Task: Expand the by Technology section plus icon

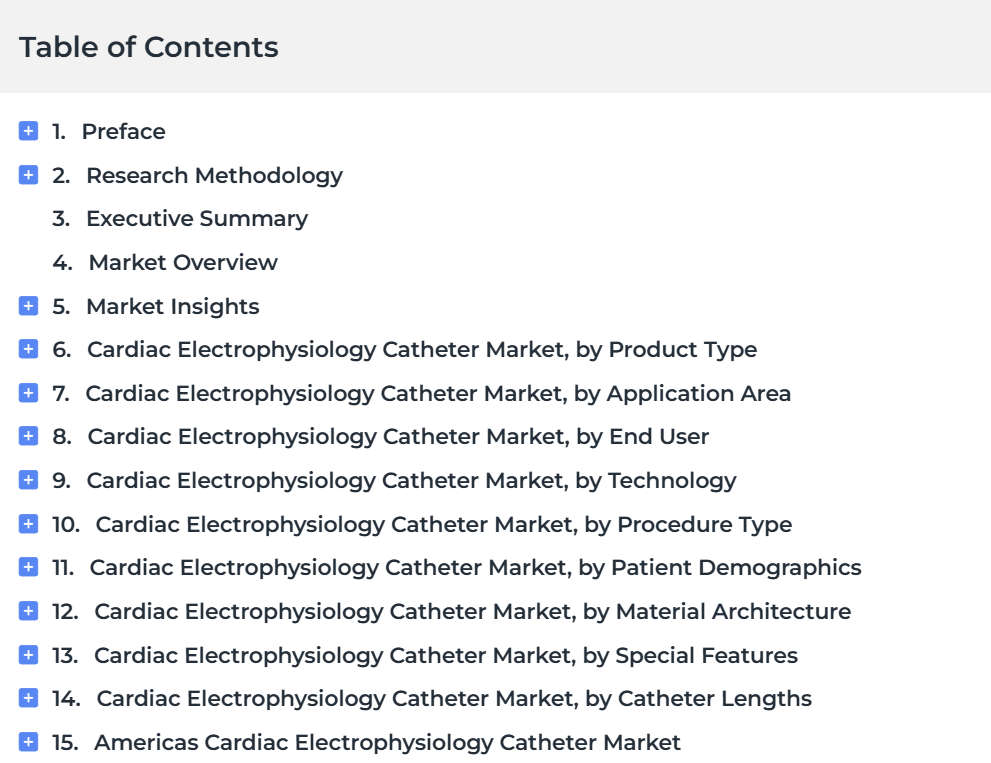Action: 28,480
